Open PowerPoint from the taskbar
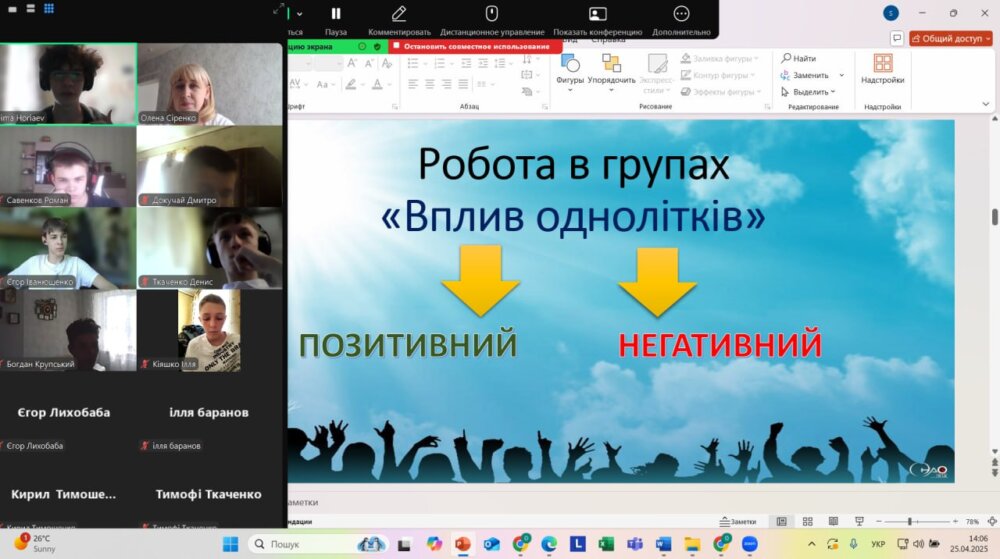 (x=462, y=544)
